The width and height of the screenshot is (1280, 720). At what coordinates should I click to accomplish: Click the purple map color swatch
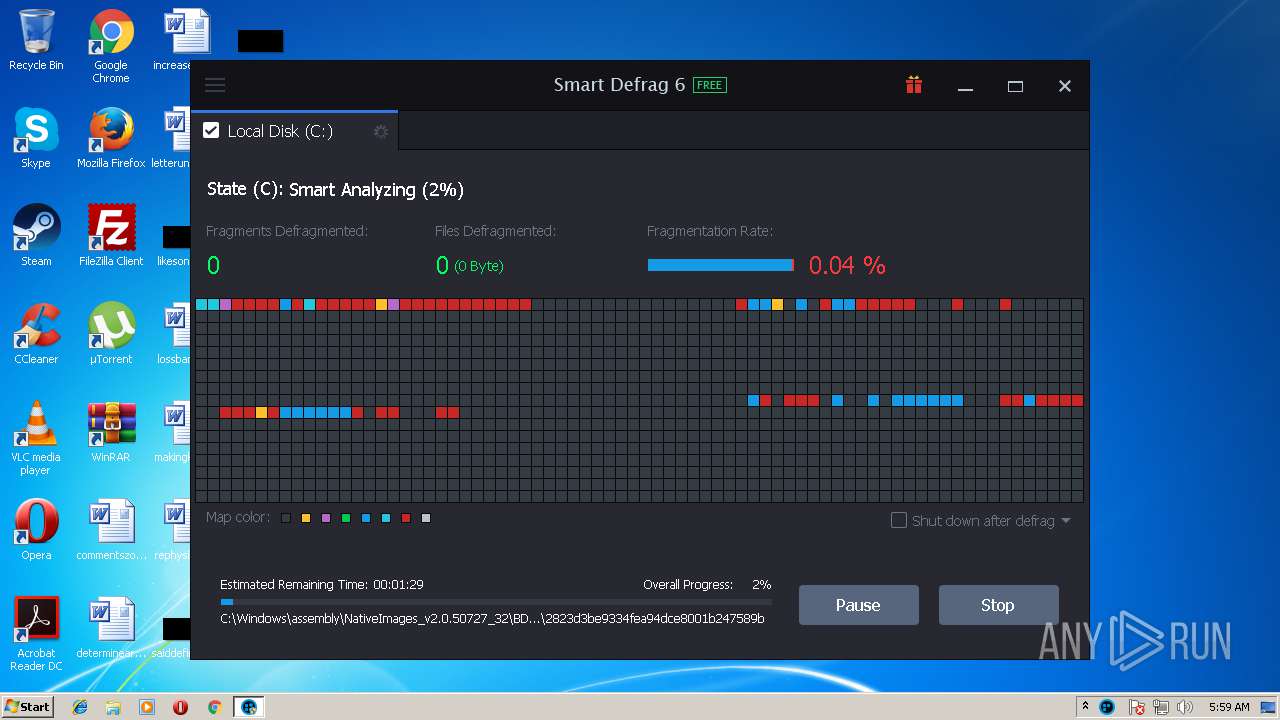click(326, 518)
